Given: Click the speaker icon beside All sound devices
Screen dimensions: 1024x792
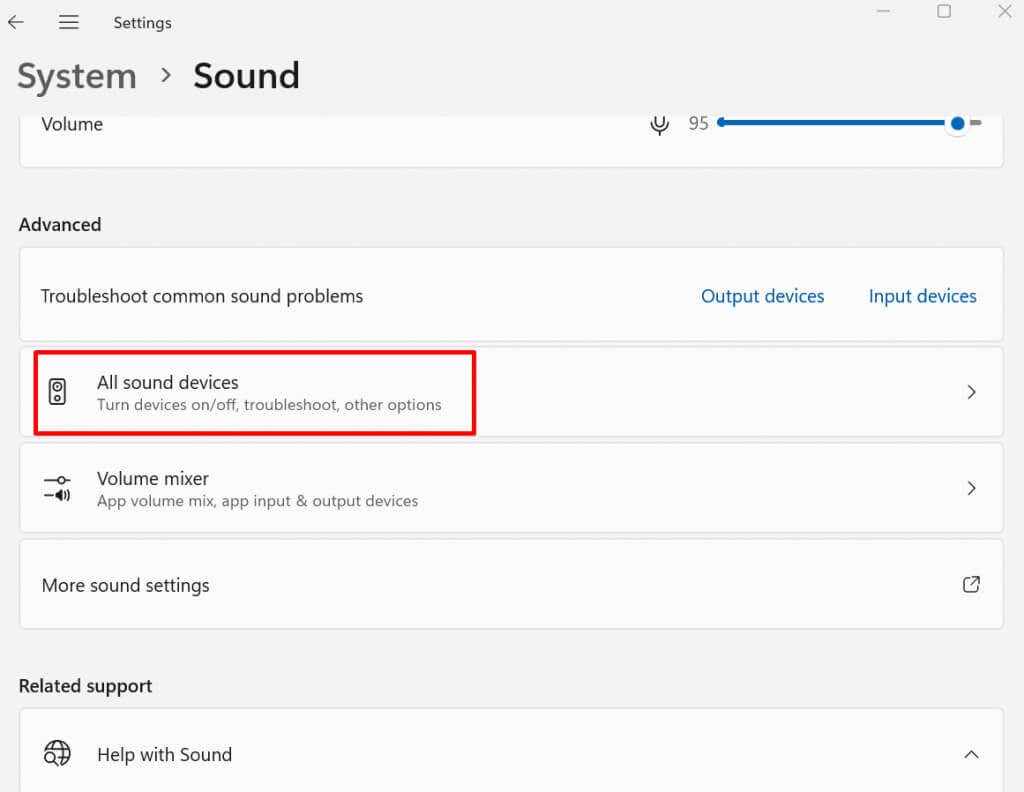Looking at the screenshot, I should (x=57, y=392).
